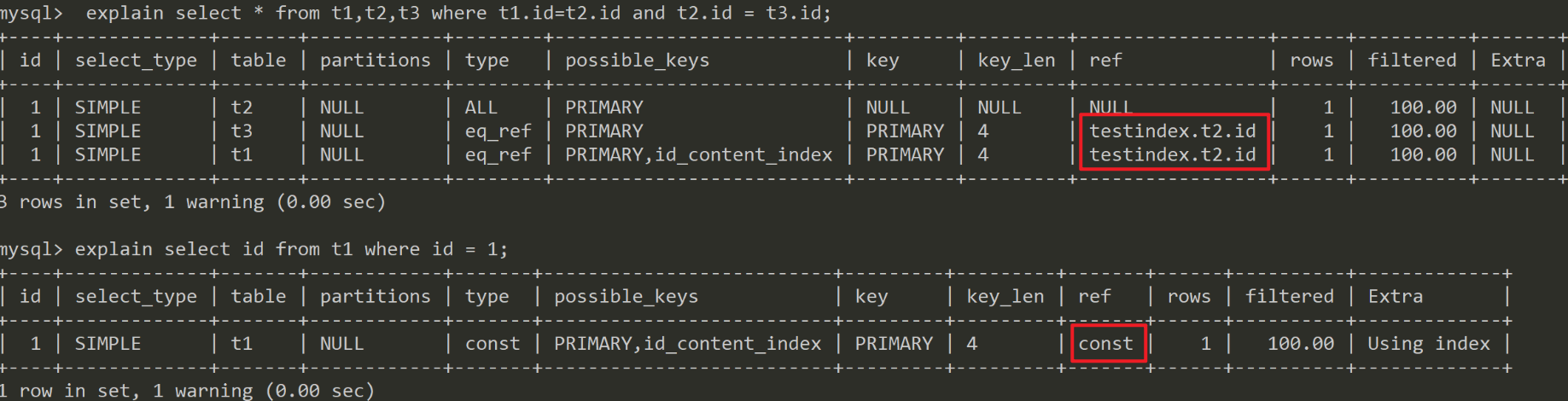Click the red-boxed 'const' ref value
The image size is (1568, 401).
tap(1105, 344)
